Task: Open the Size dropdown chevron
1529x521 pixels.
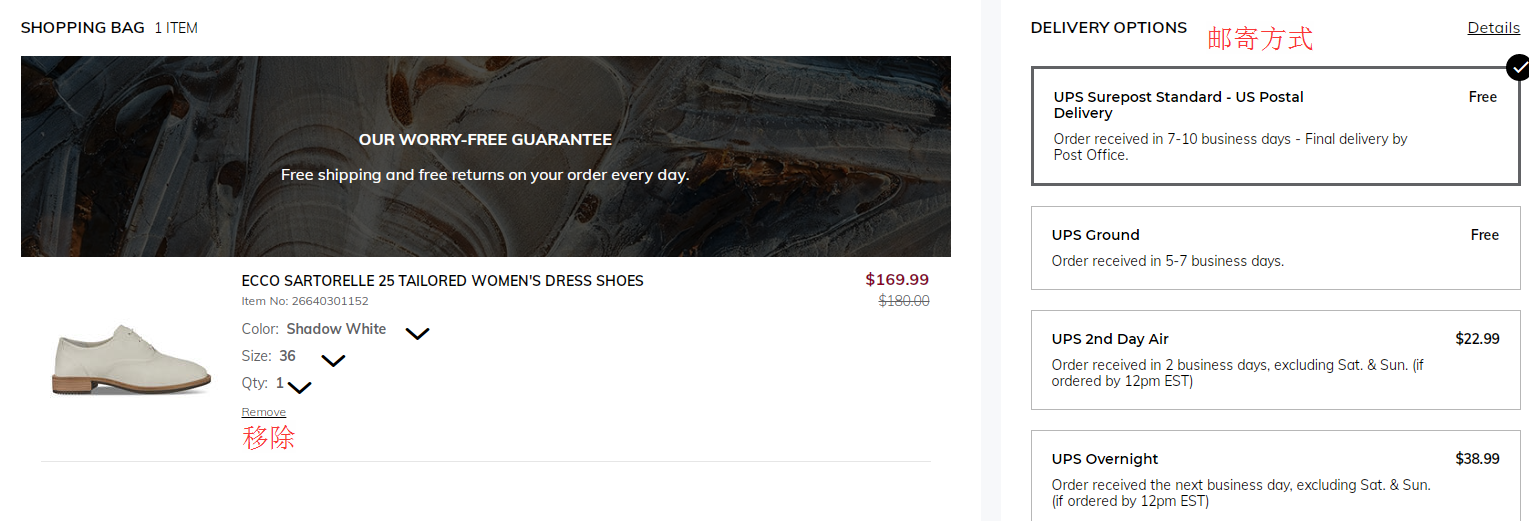Action: (333, 360)
